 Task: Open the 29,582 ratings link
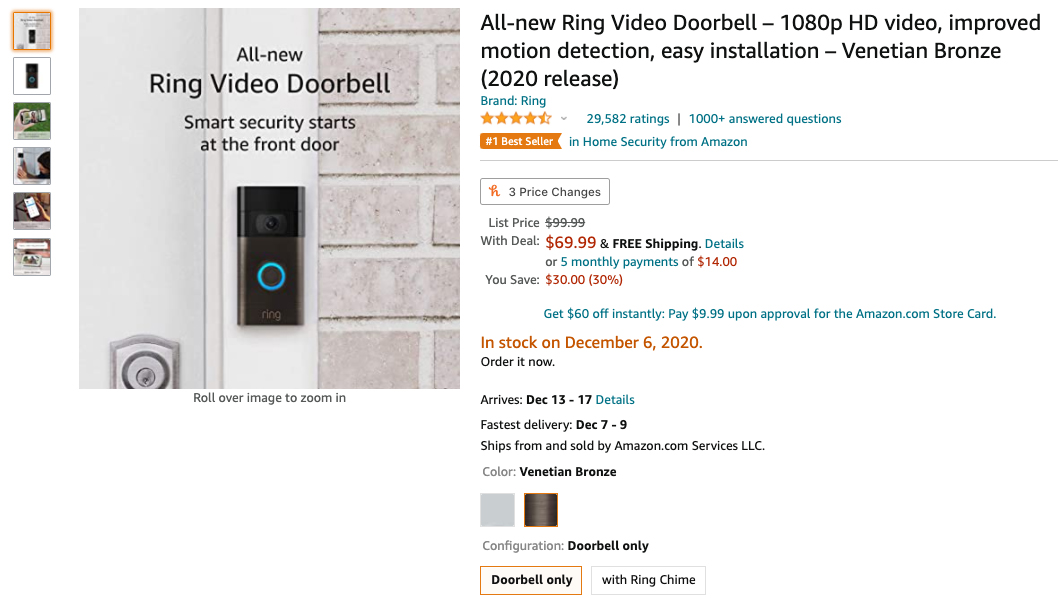pyautogui.click(x=628, y=119)
